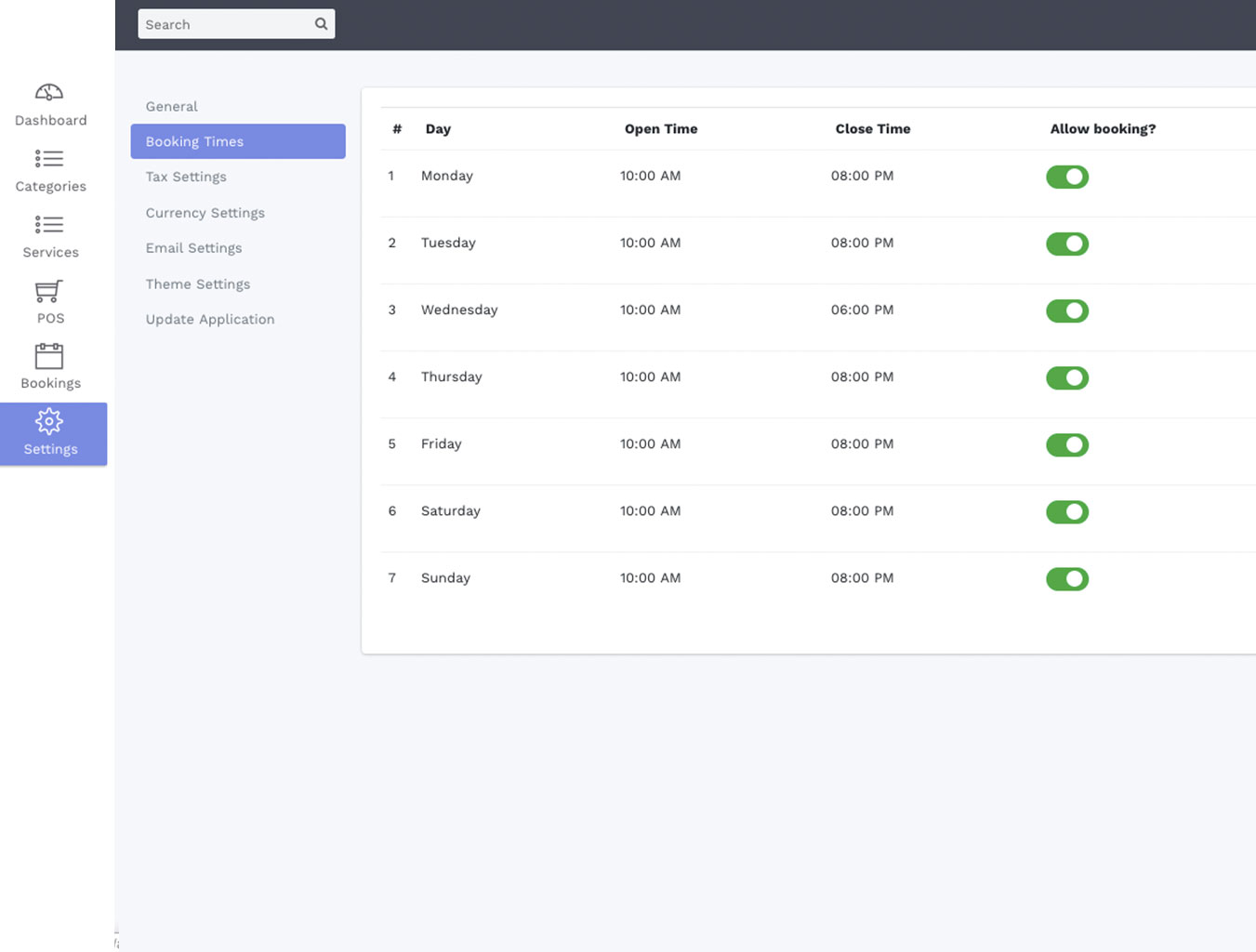Click Saturday's 10:00 AM open time
This screenshot has width=1256, height=952.
tap(651, 510)
